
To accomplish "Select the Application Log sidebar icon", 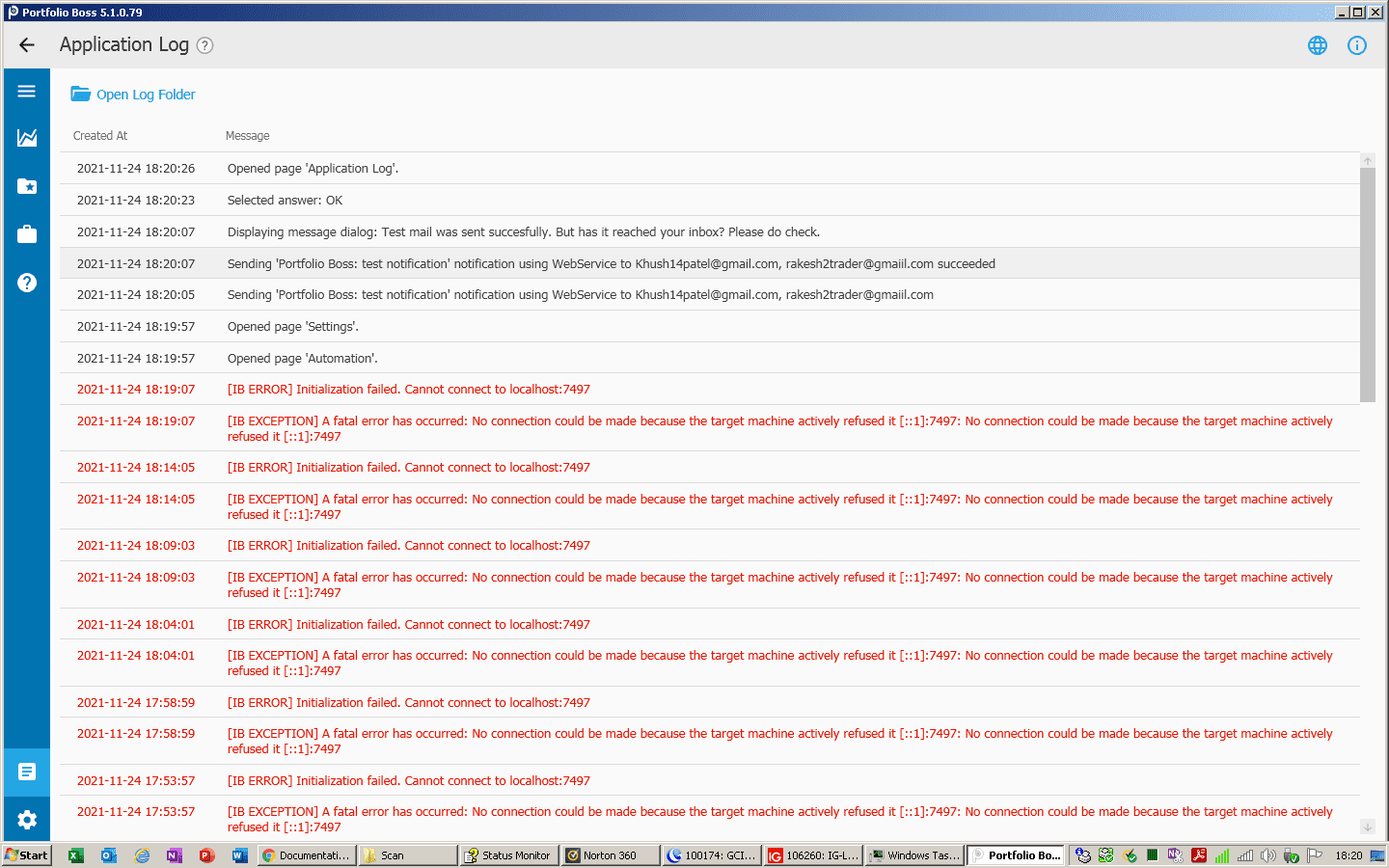I will coord(27,772).
